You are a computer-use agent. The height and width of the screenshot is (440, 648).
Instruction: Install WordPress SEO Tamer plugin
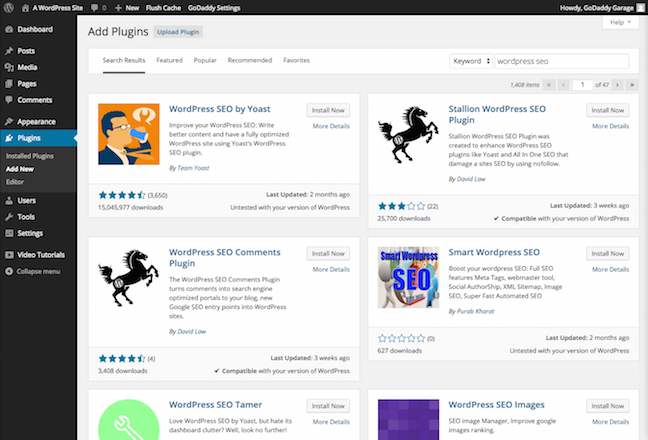point(328,406)
